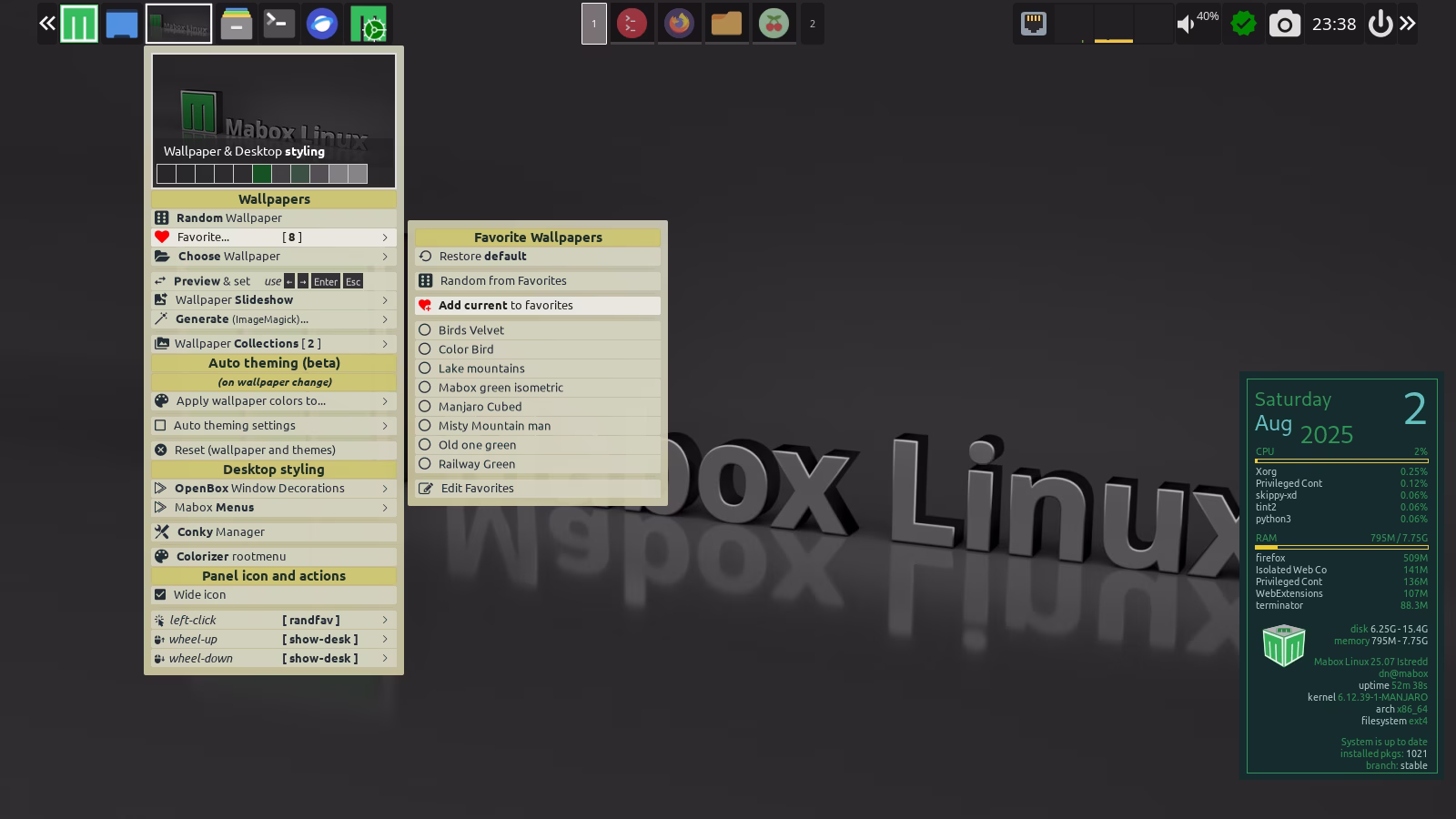The width and height of the screenshot is (1456, 819).
Task: Toggle the Wide icon checkbox
Action: point(161,594)
